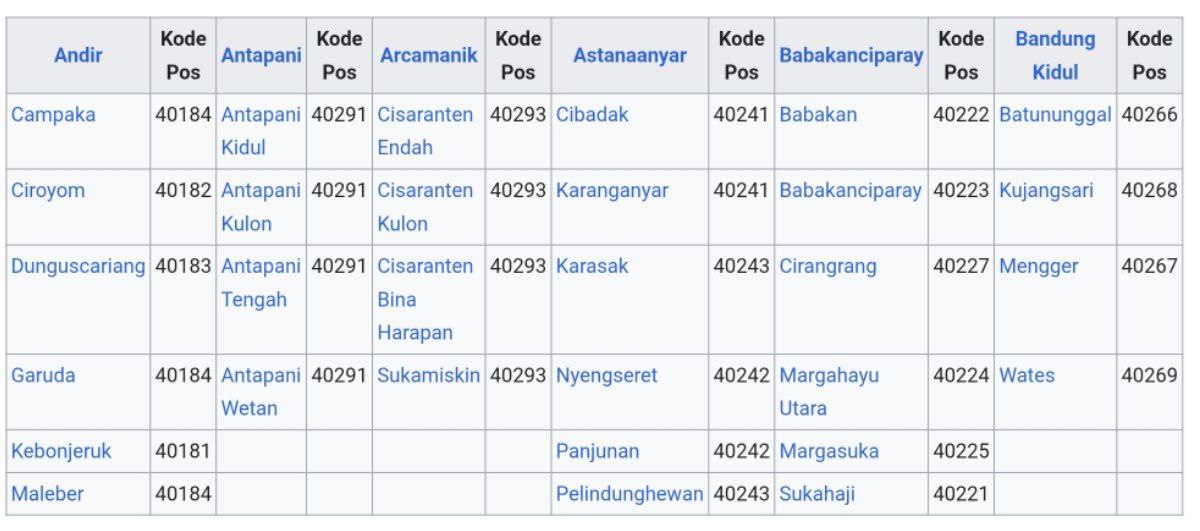Follow the Antapani Kidul link
1200x531 pixels.
(x=261, y=131)
